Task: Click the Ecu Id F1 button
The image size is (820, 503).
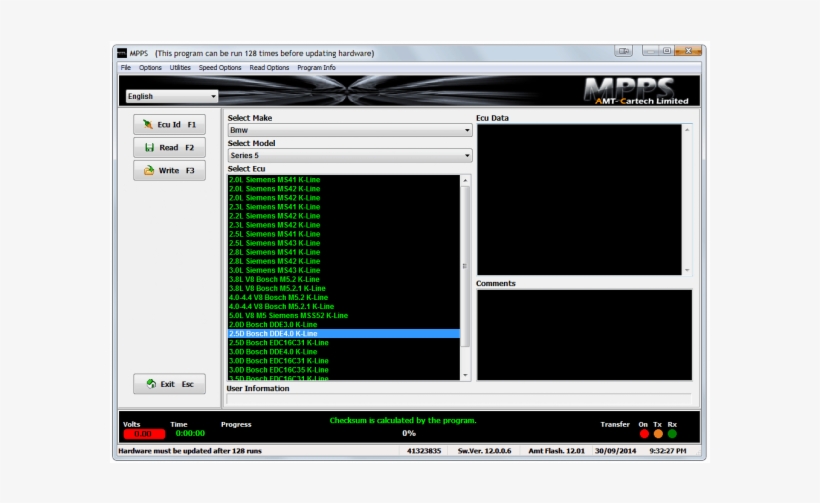Action: tap(169, 125)
